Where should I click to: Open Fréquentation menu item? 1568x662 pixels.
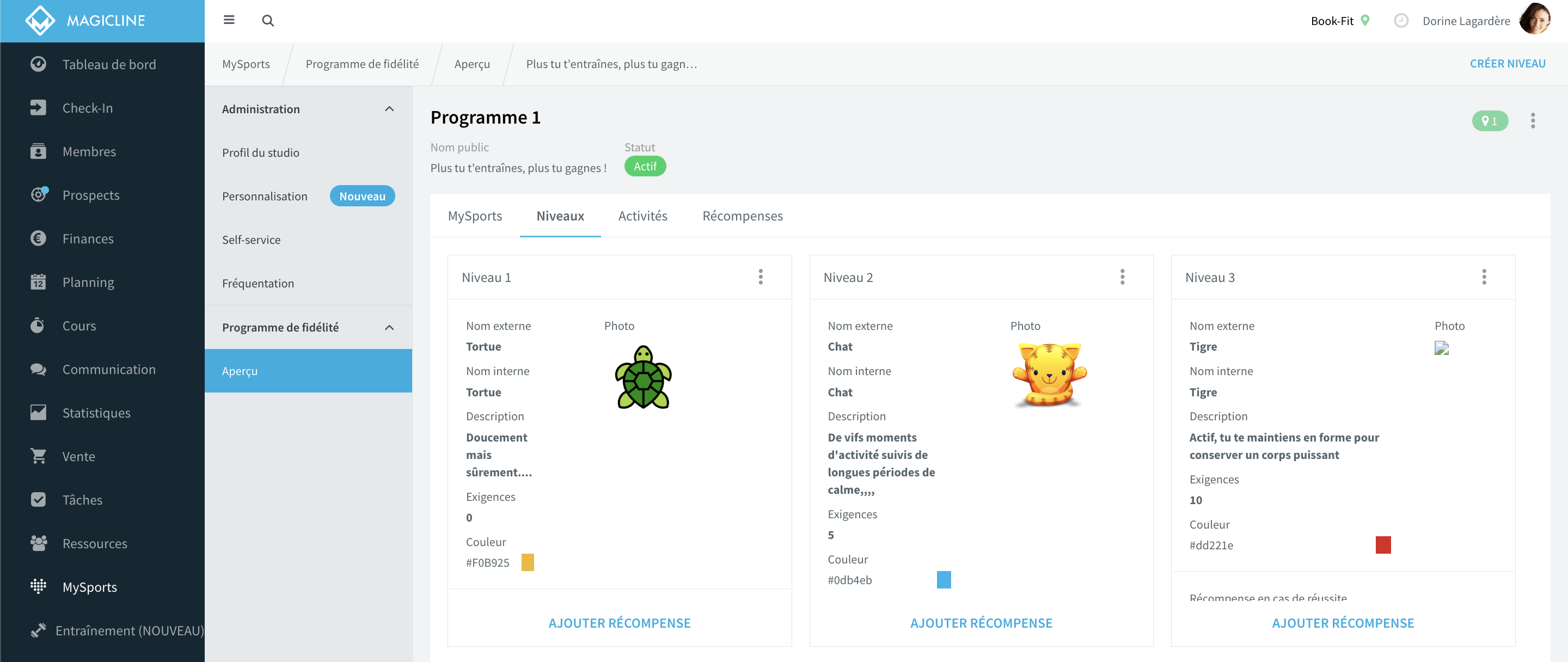tap(309, 284)
